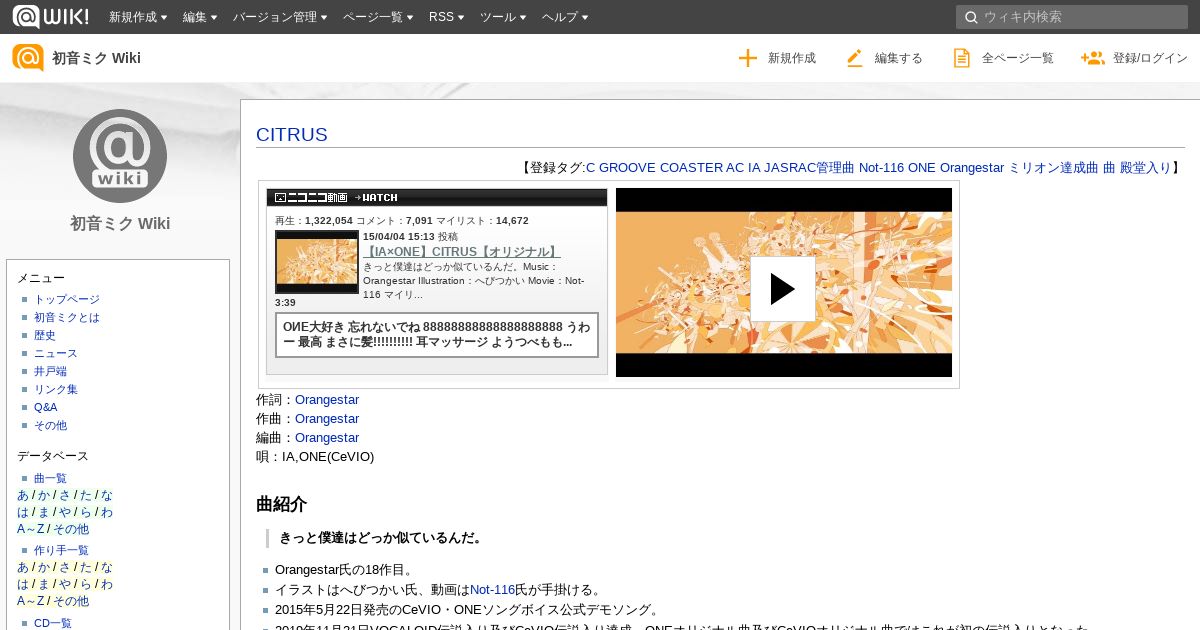The image size is (1200, 630).
Task: Open the RSS dropdown menu
Action: (446, 17)
